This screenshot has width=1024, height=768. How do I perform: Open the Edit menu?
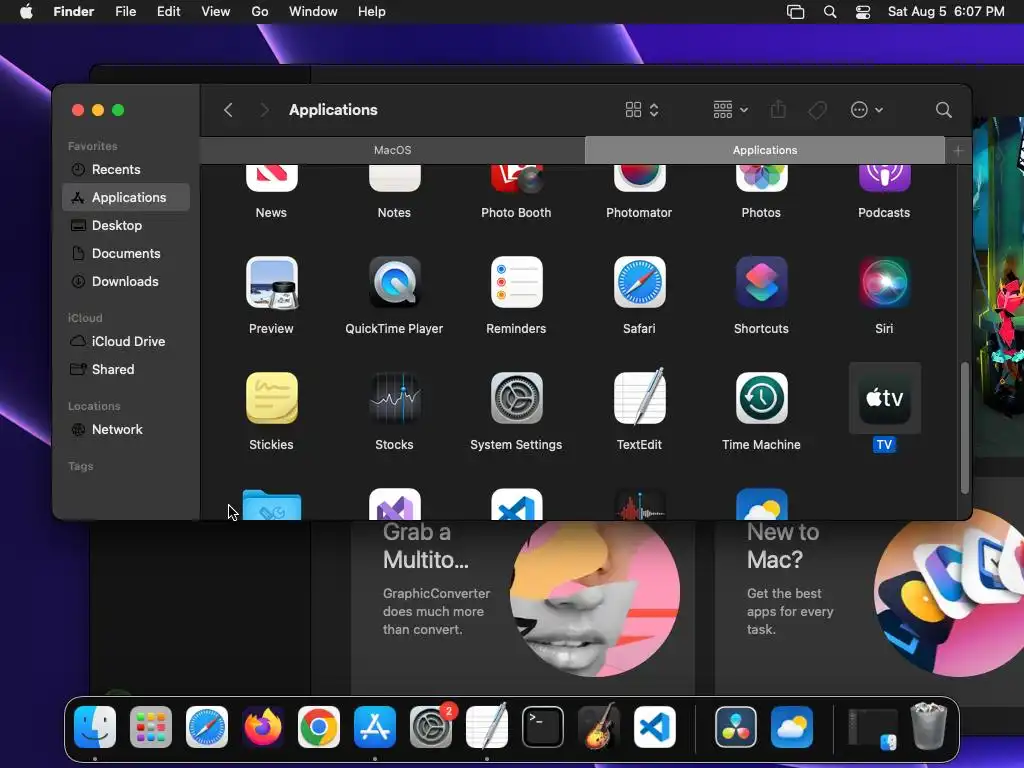pyautogui.click(x=168, y=12)
